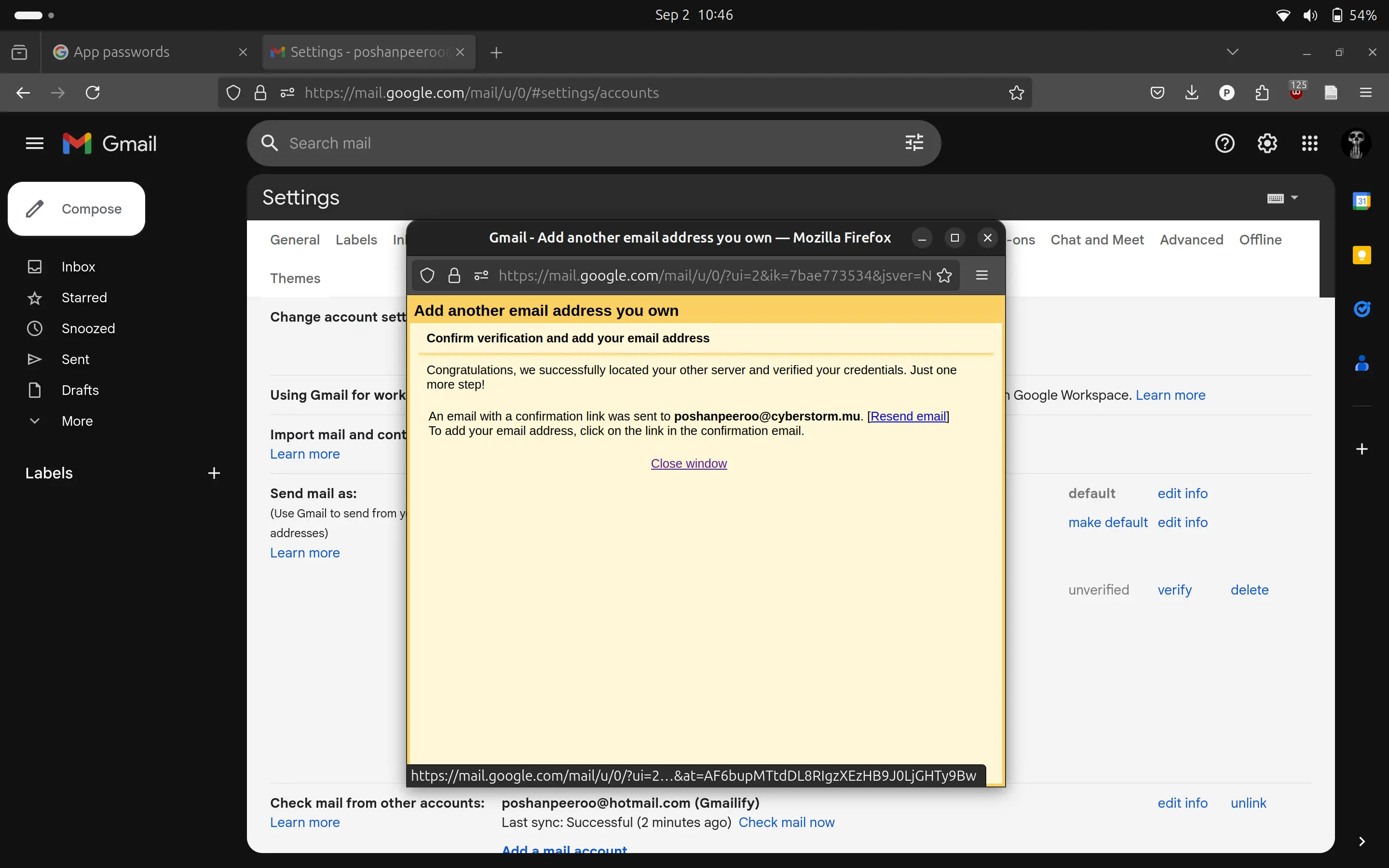The image size is (1389, 868).
Task: Open Google Keep side panel icon
Action: (1362, 255)
